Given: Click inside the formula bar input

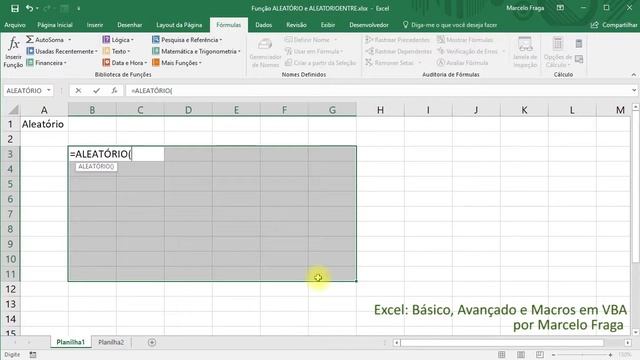Looking at the screenshot, I should 378,91.
